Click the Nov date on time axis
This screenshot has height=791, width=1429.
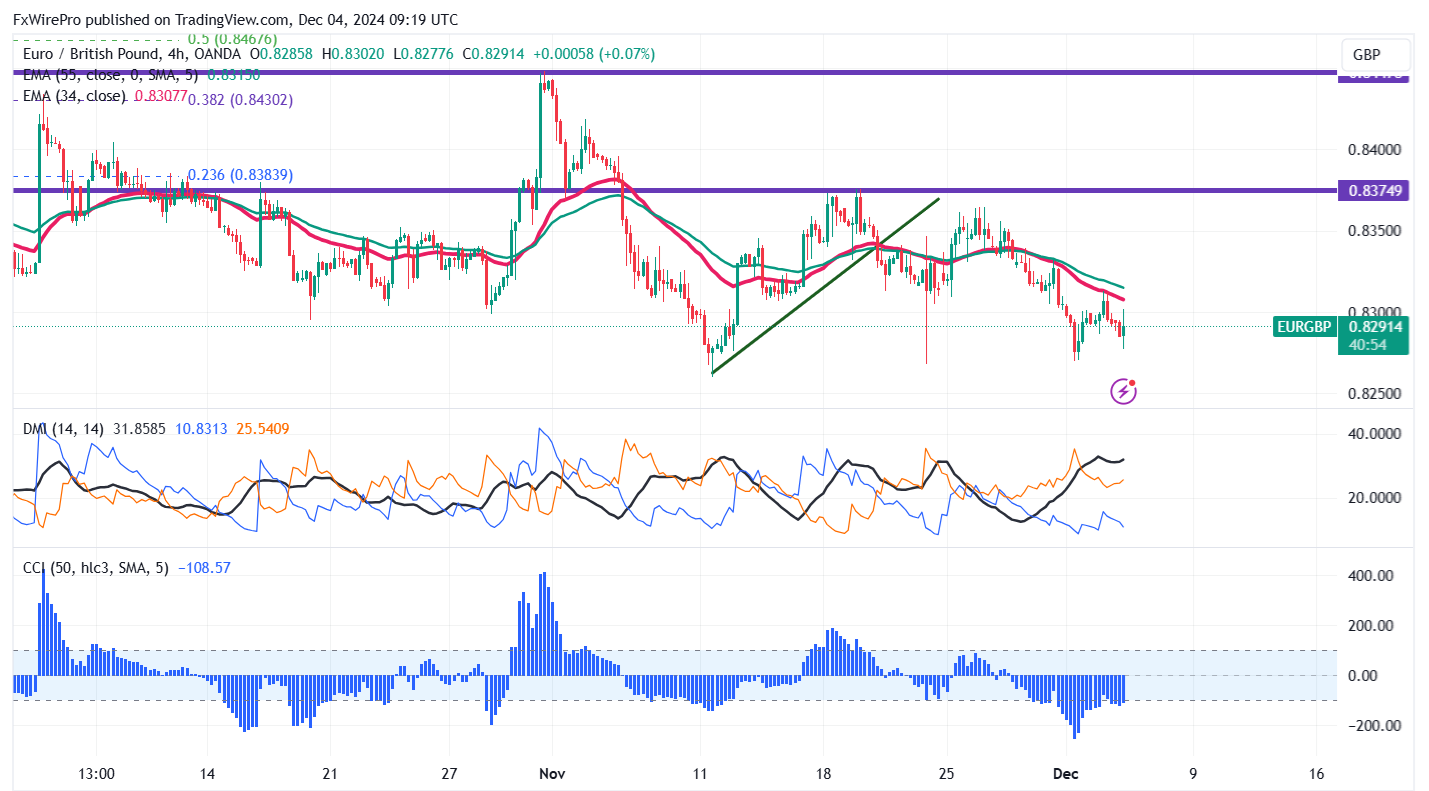[551, 774]
